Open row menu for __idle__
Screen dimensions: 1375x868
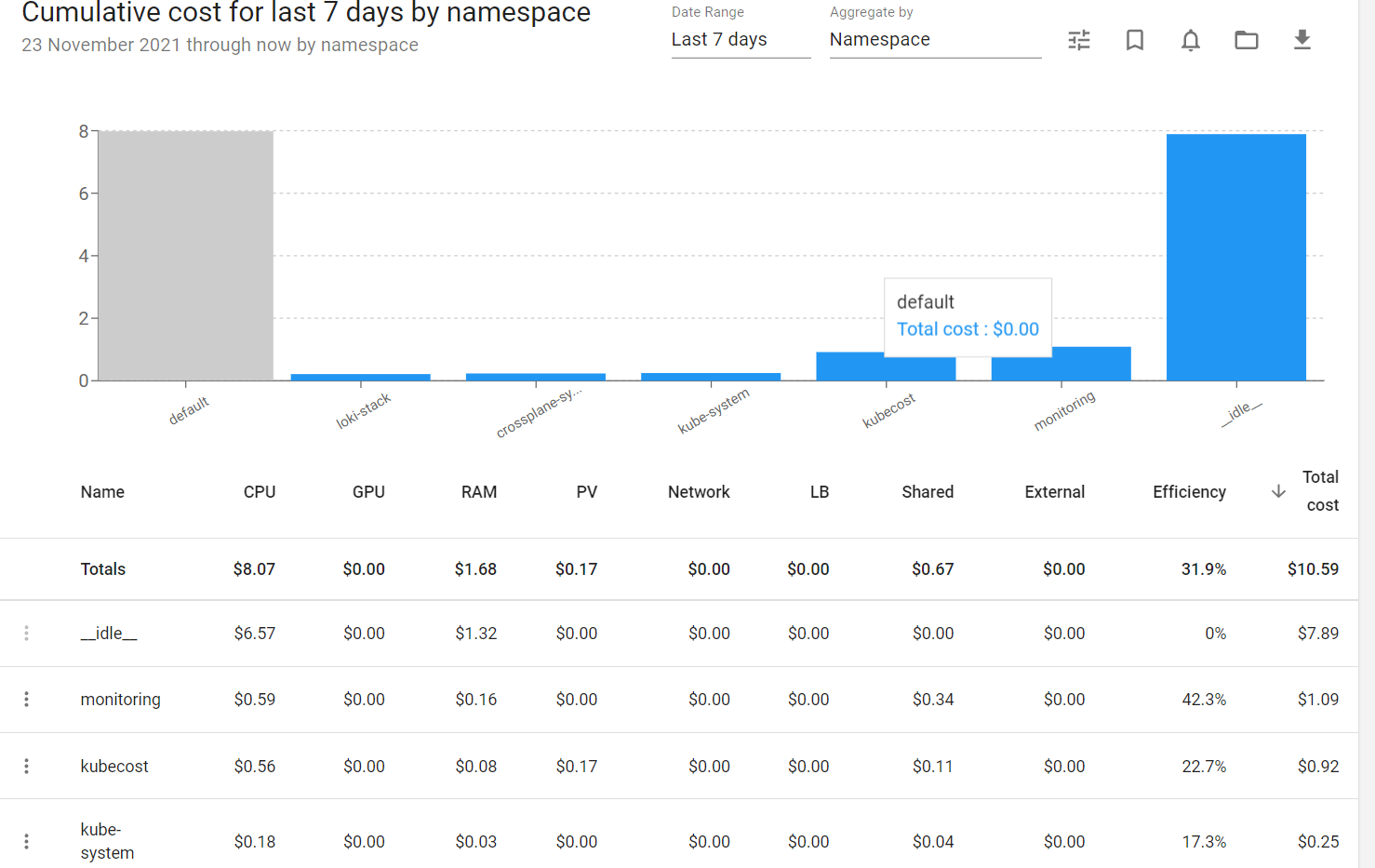tap(26, 634)
